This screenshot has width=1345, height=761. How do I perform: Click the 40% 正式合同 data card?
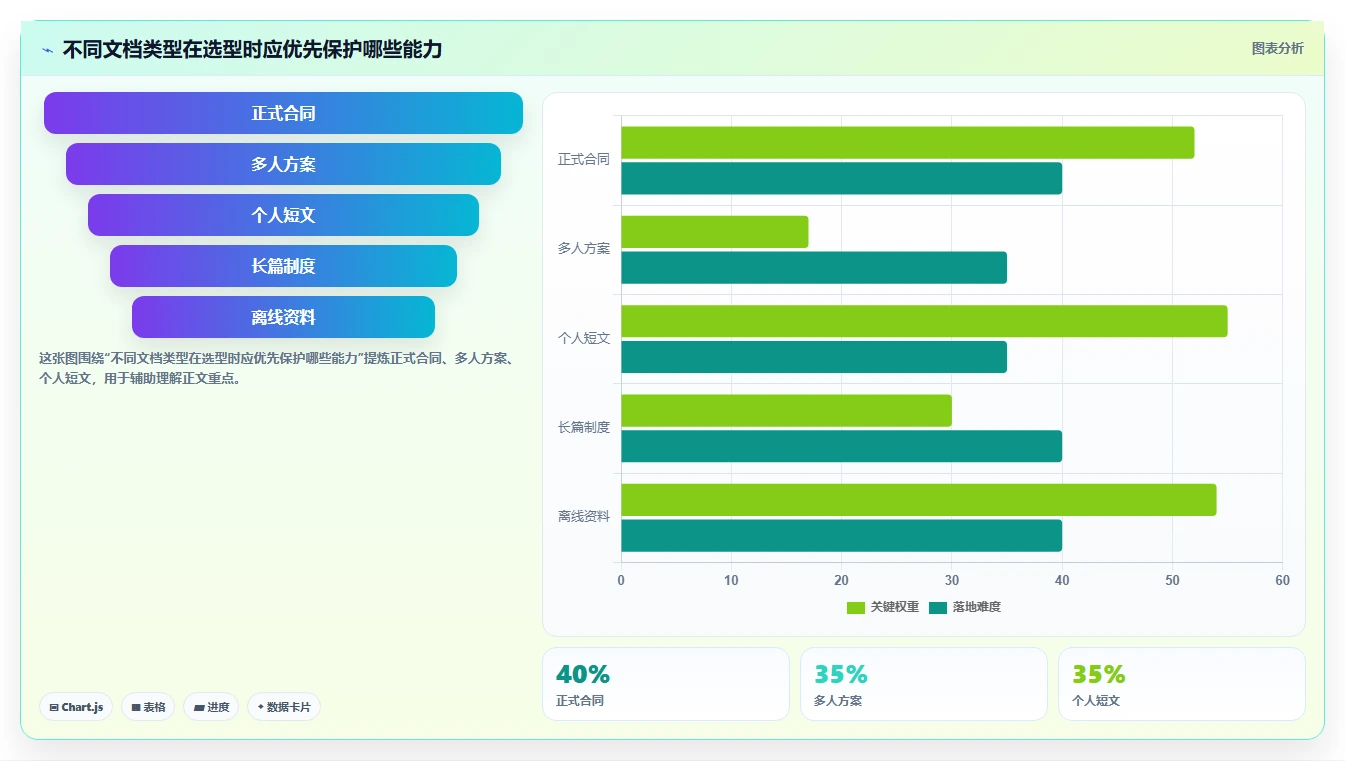click(x=666, y=684)
